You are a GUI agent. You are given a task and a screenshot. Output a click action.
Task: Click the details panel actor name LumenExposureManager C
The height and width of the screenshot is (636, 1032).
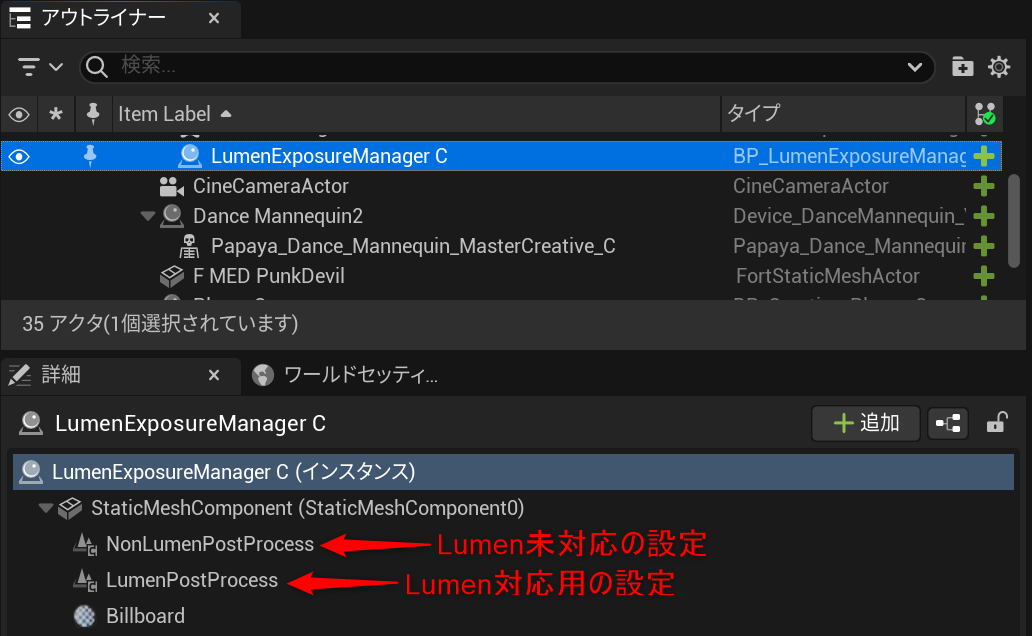click(190, 423)
